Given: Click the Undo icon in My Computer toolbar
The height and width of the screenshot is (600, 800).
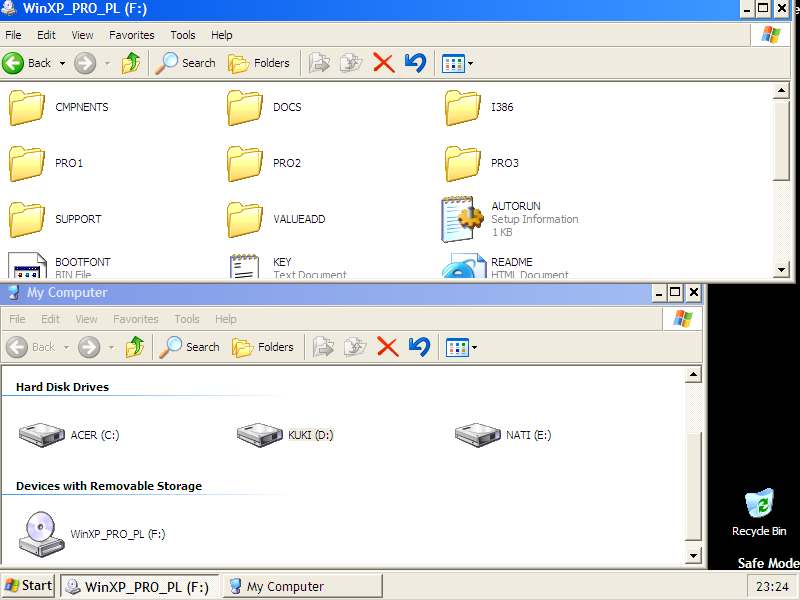Looking at the screenshot, I should 419,347.
